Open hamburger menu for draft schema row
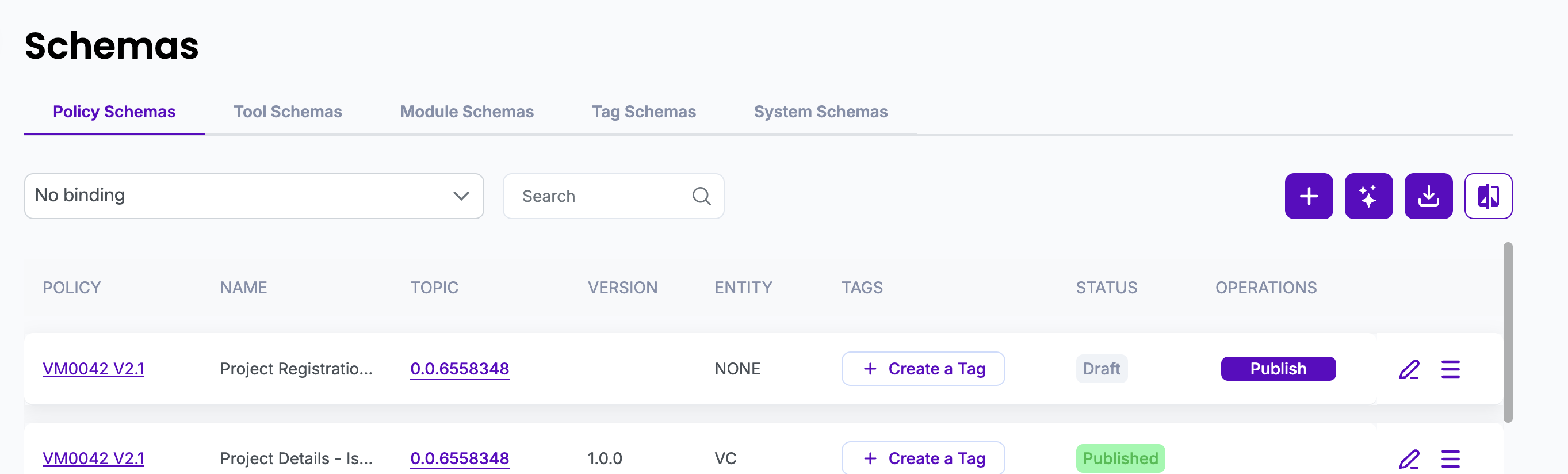Image resolution: width=1568 pixels, height=474 pixels. (x=1450, y=369)
